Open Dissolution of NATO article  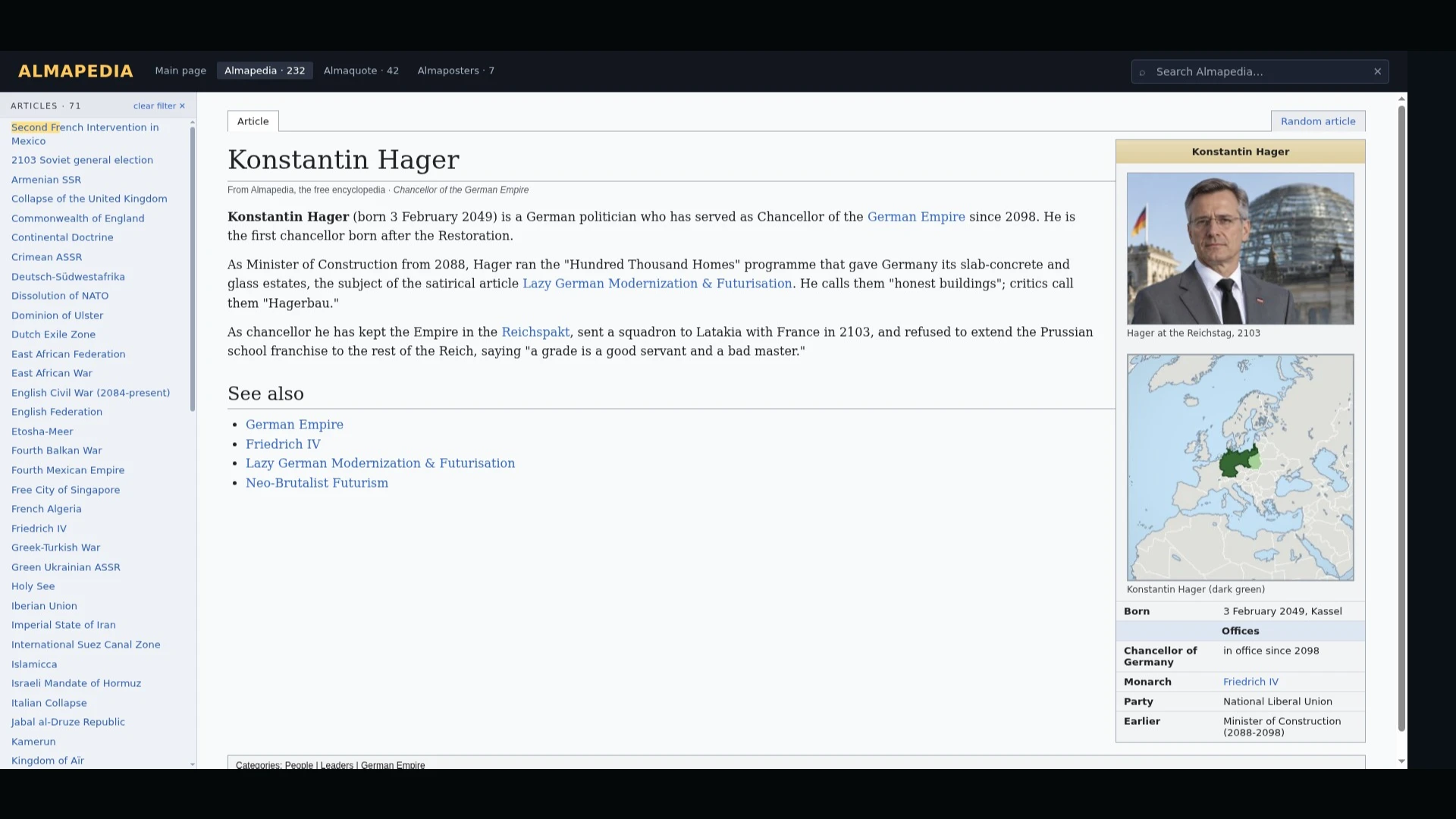point(60,296)
